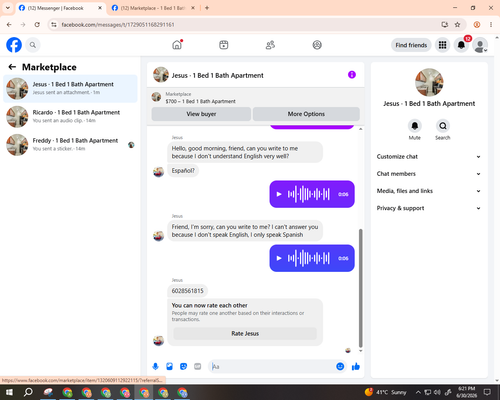Open the Windows Start menu
The height and width of the screenshot is (400, 500).
pyautogui.click(x=9, y=392)
